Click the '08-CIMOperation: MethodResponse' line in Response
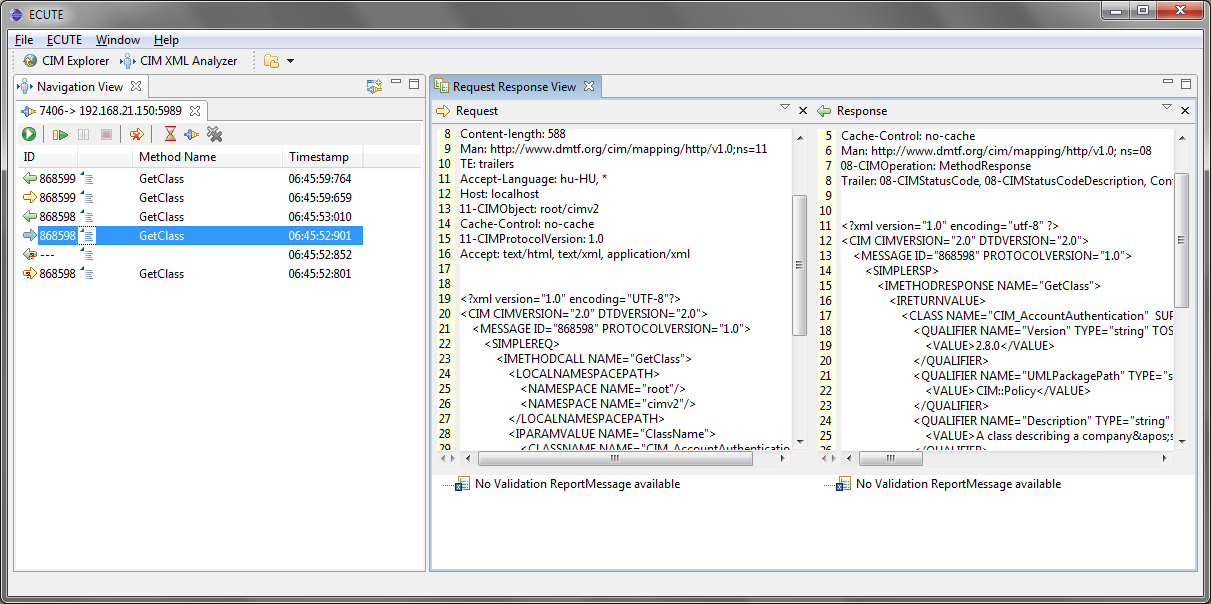The image size is (1211, 604). [x=936, y=166]
